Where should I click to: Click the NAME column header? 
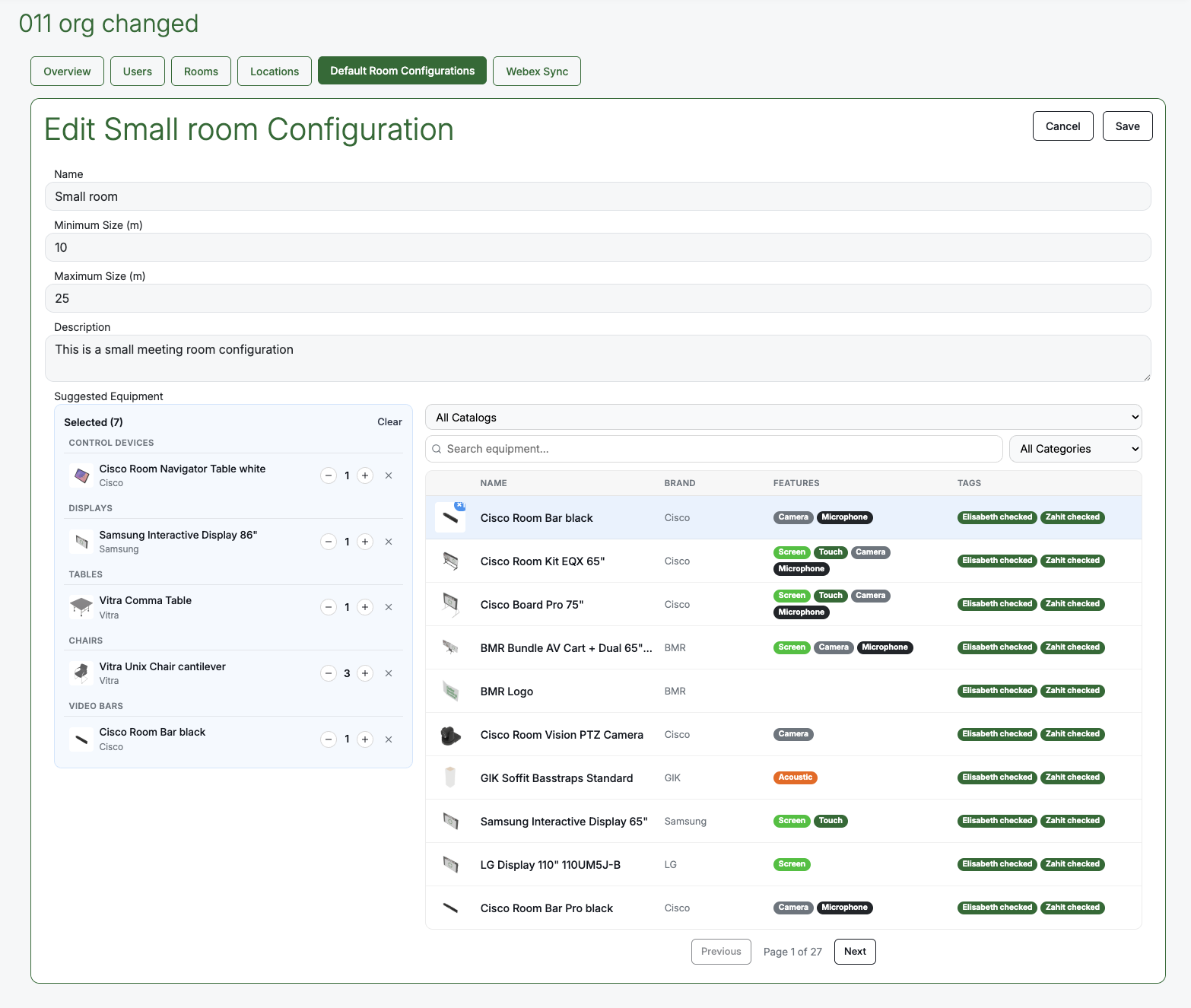coord(494,483)
